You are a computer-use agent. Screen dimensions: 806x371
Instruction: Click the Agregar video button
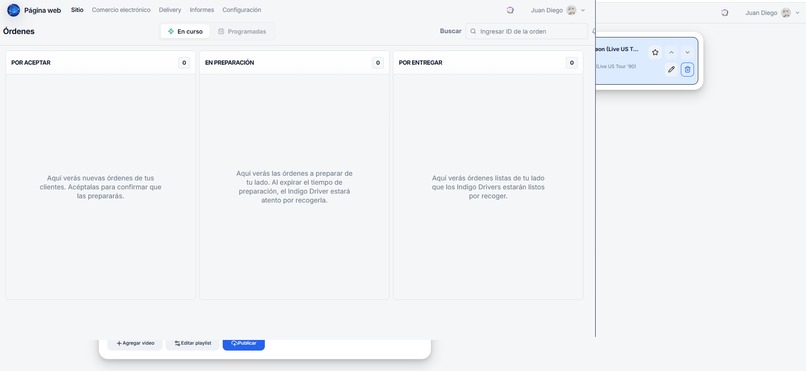135,343
